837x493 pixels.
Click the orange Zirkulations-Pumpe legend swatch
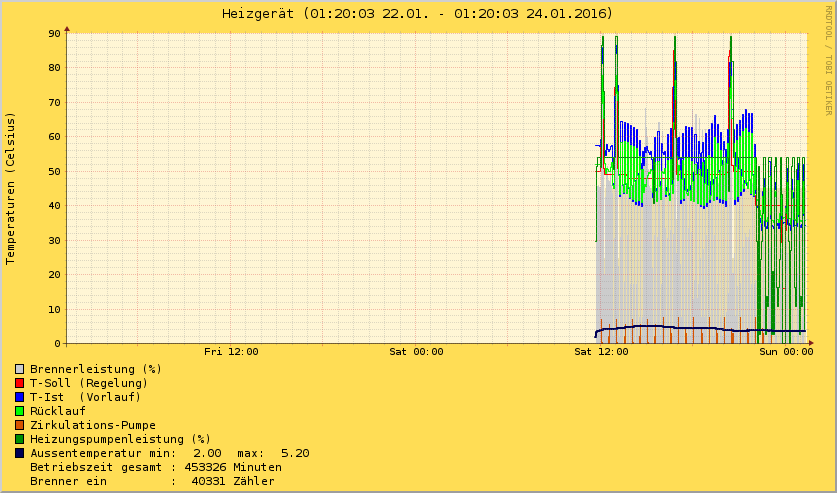click(x=20, y=425)
